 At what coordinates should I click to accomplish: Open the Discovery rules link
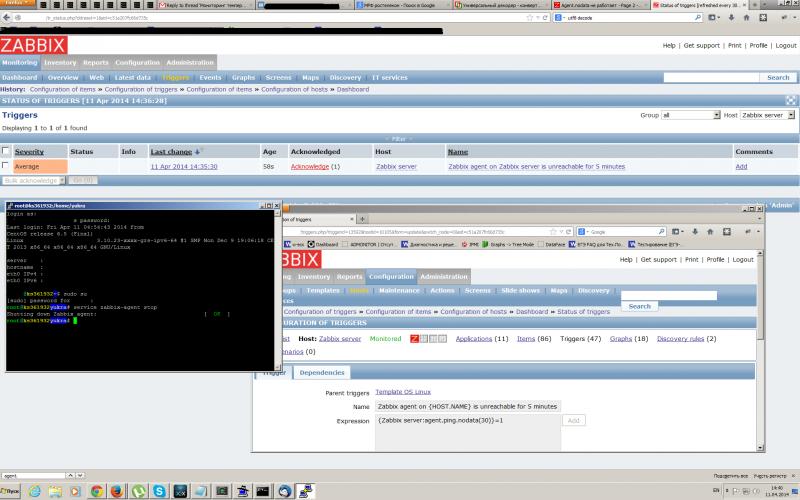[x=681, y=338]
